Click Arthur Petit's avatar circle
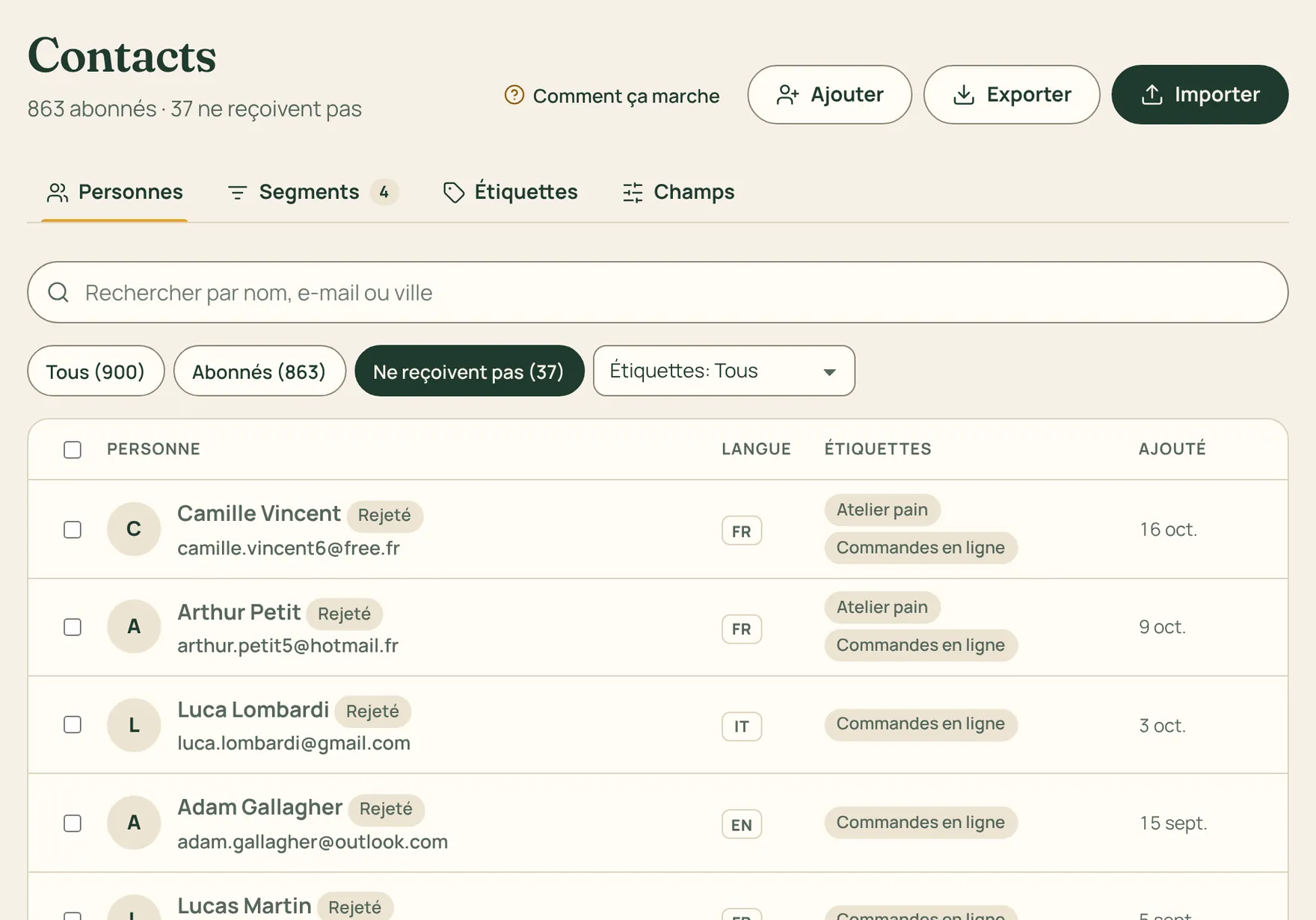 [x=134, y=626]
